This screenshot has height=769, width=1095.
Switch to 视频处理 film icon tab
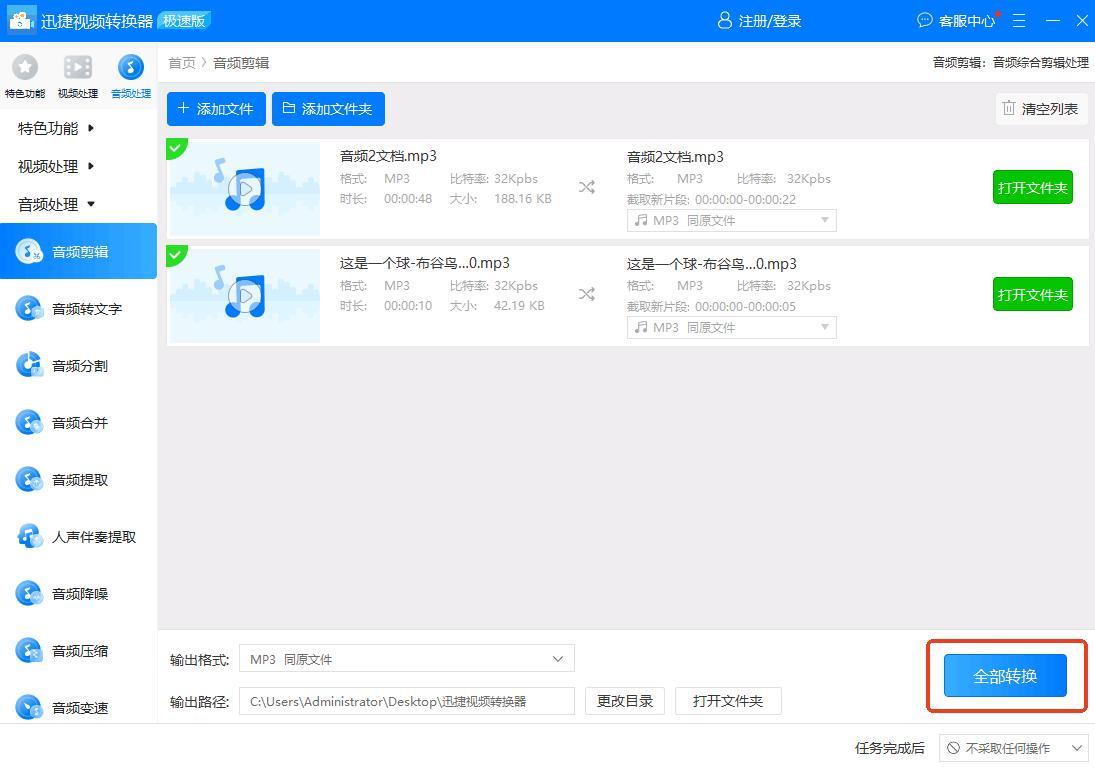[78, 69]
